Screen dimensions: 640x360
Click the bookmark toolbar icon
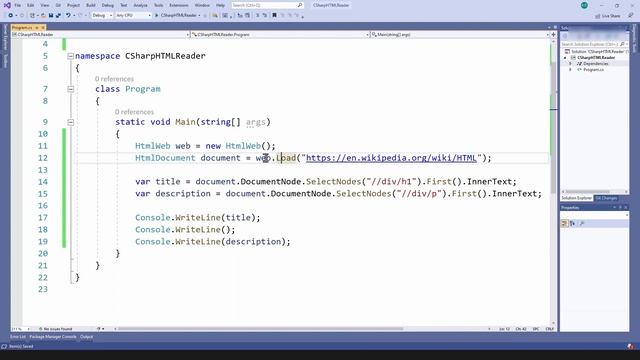pyautogui.click(x=274, y=16)
